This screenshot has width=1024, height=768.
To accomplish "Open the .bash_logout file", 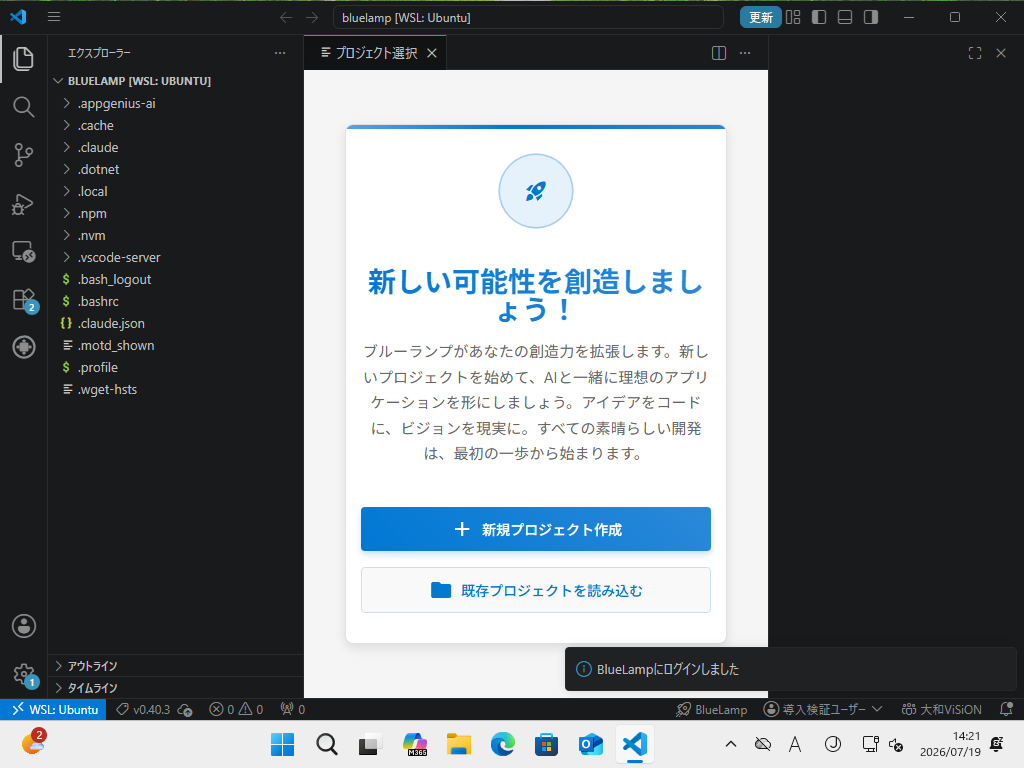I will click(x=176, y=280).
